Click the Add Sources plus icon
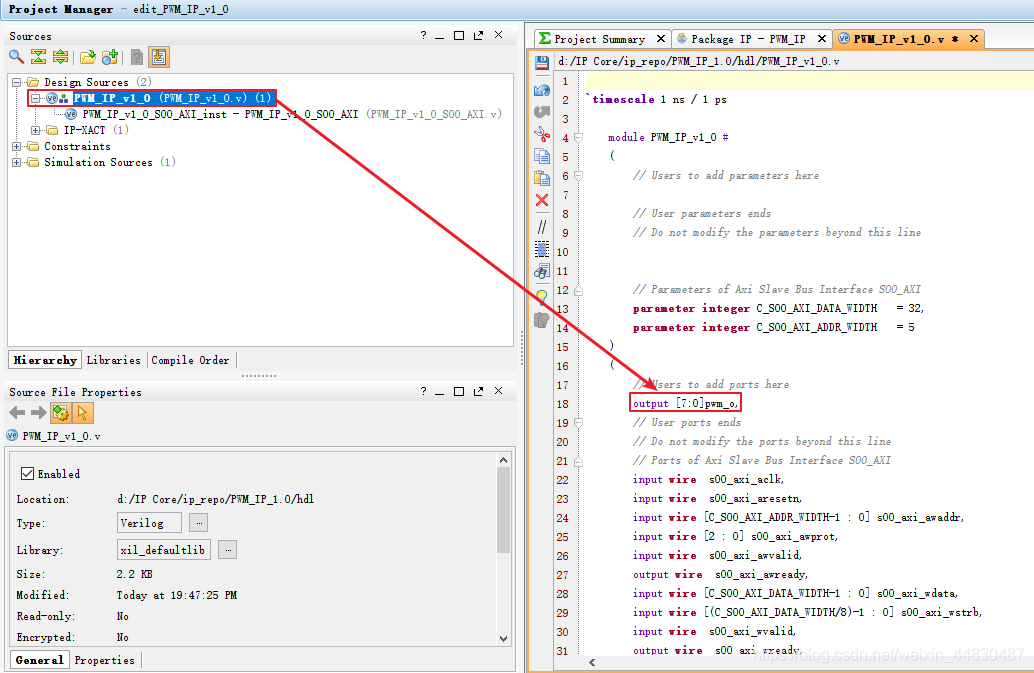The height and width of the screenshot is (673, 1034). tap(110, 57)
